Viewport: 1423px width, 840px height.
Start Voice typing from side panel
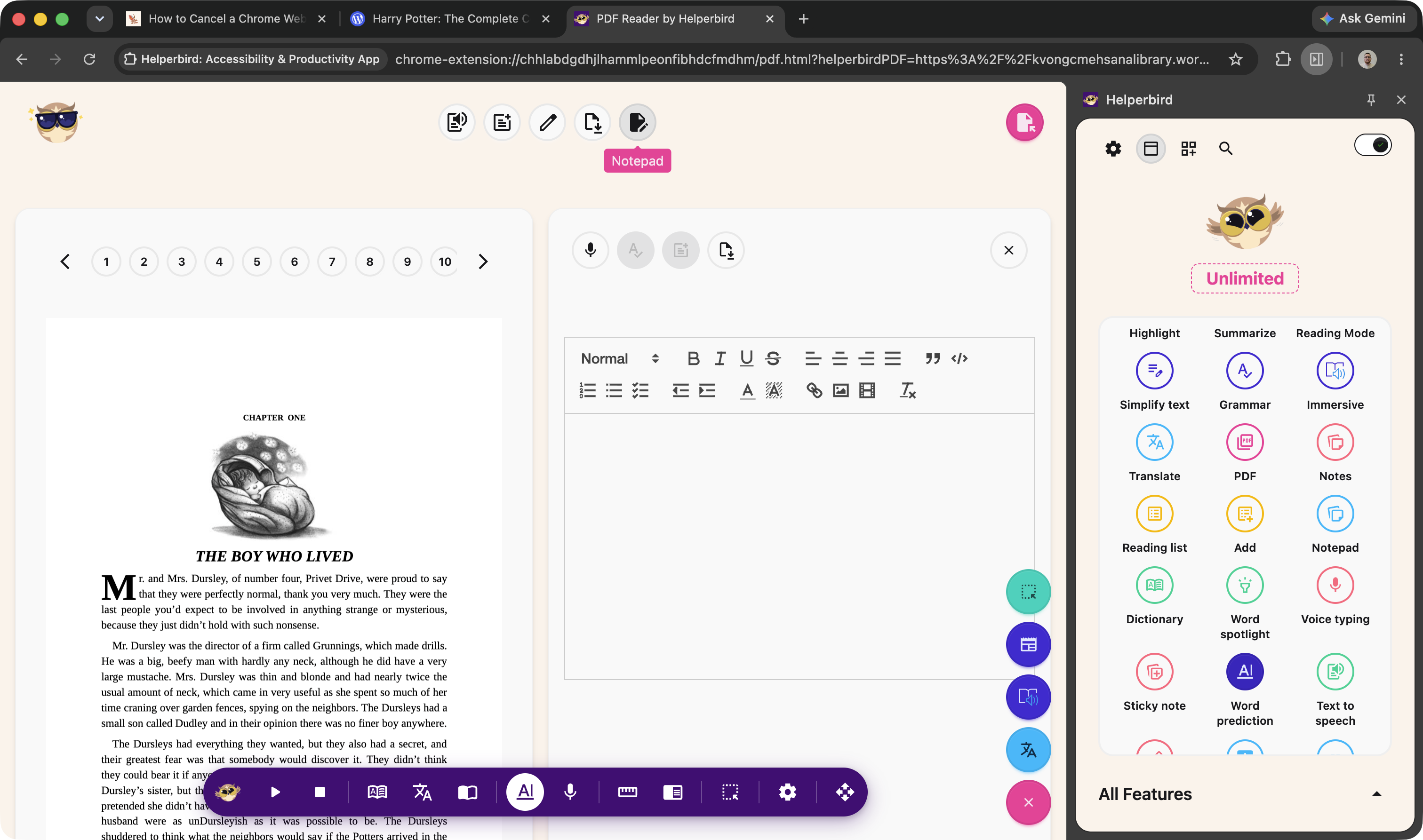point(1335,585)
